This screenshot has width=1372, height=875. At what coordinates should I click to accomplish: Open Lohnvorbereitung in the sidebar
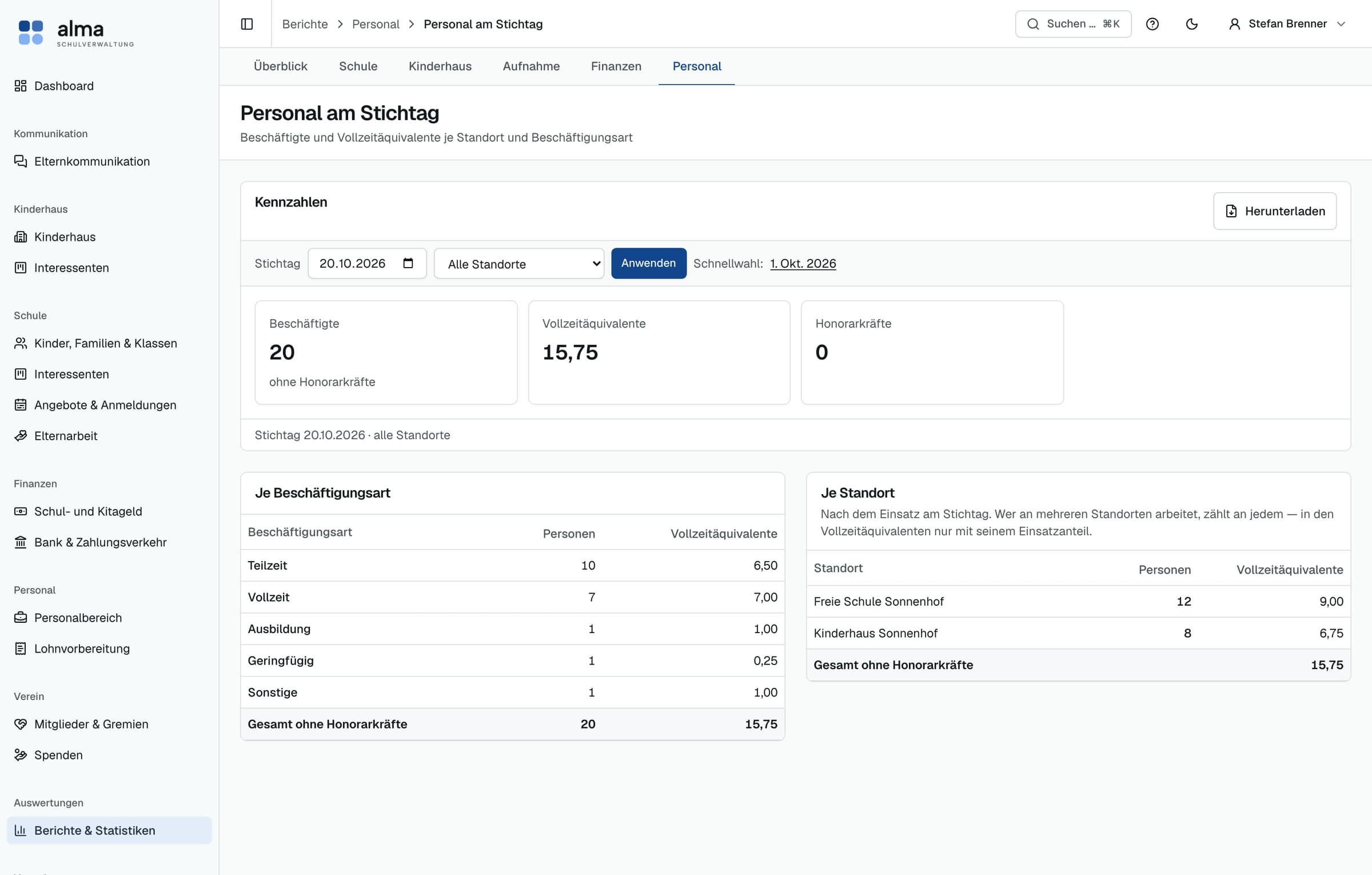tap(109, 649)
